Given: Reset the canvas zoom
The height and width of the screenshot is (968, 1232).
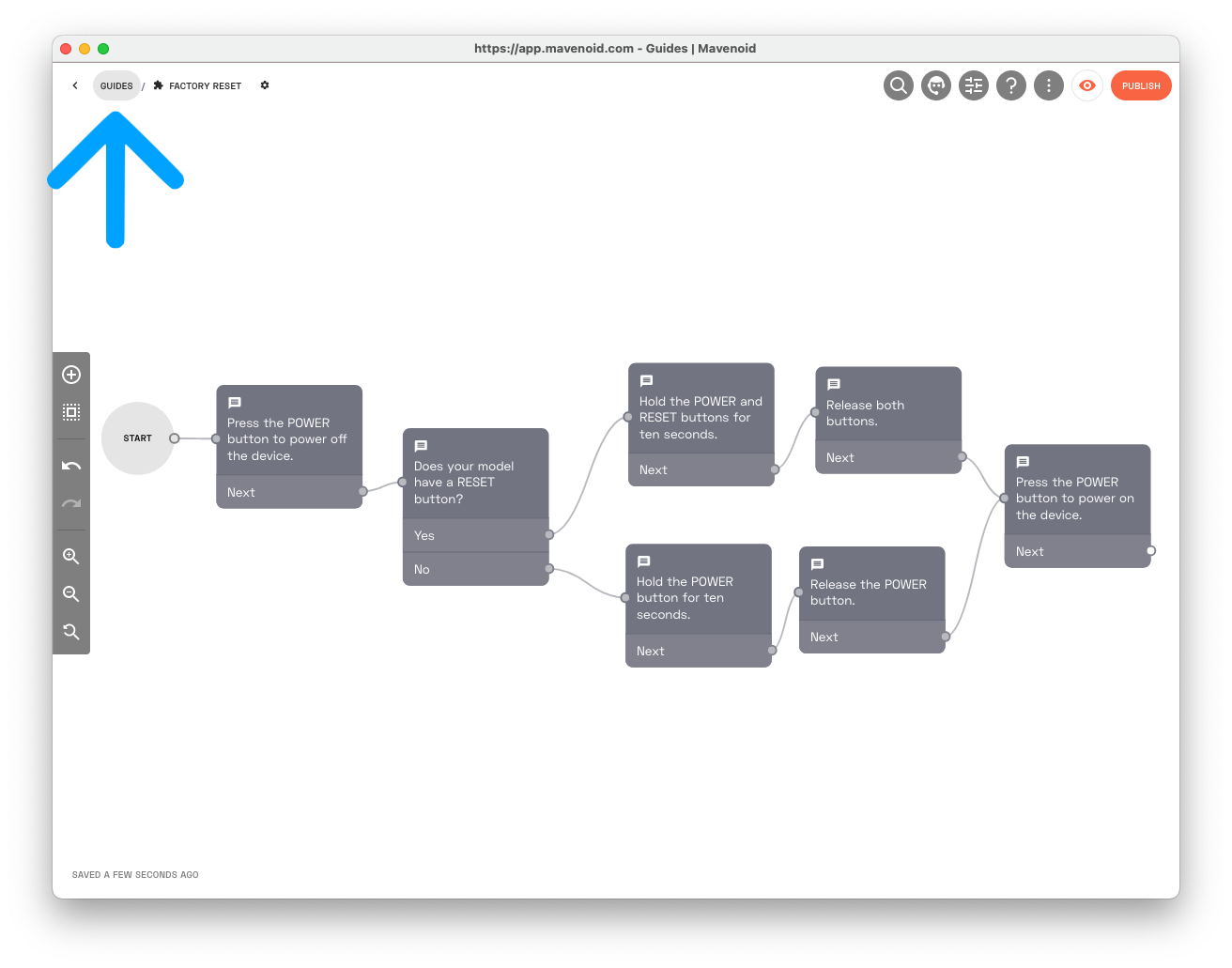Looking at the screenshot, I should pyautogui.click(x=71, y=632).
